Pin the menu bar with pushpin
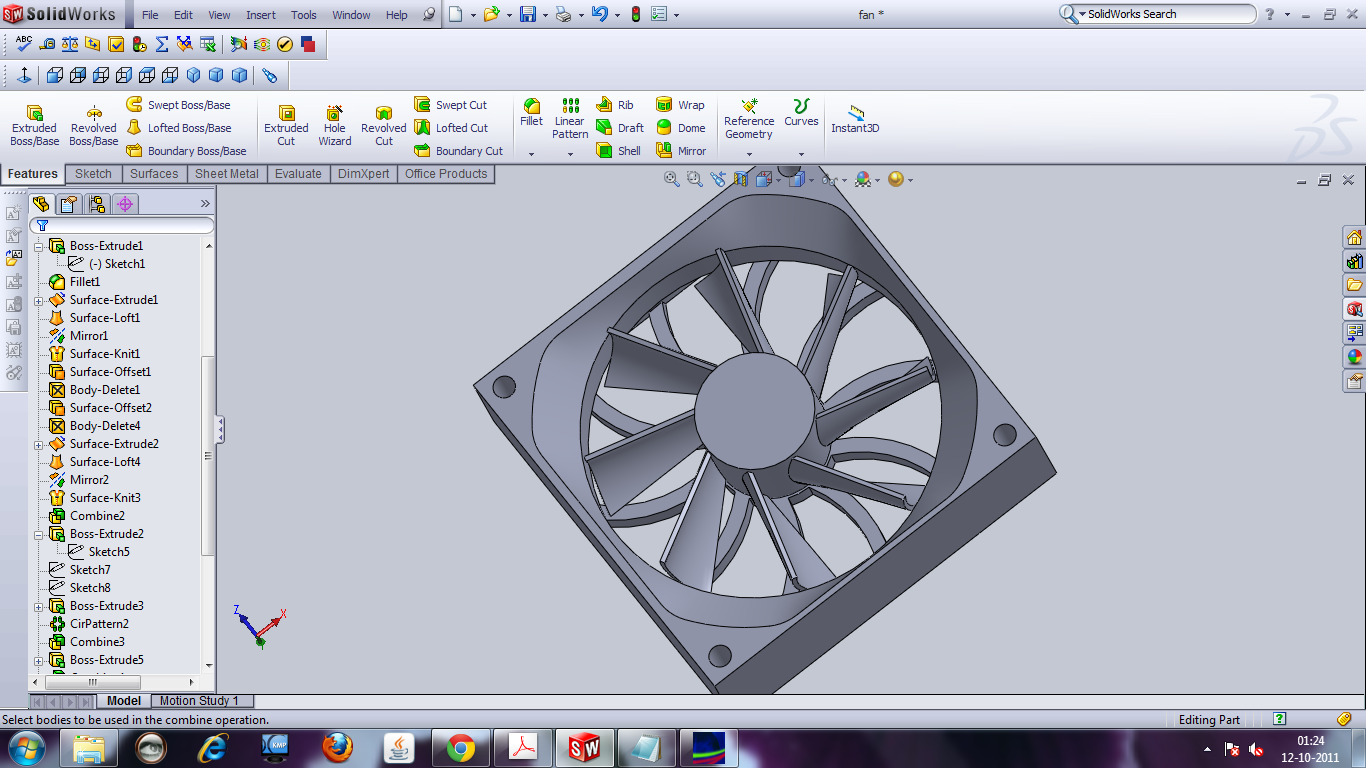 click(x=429, y=15)
